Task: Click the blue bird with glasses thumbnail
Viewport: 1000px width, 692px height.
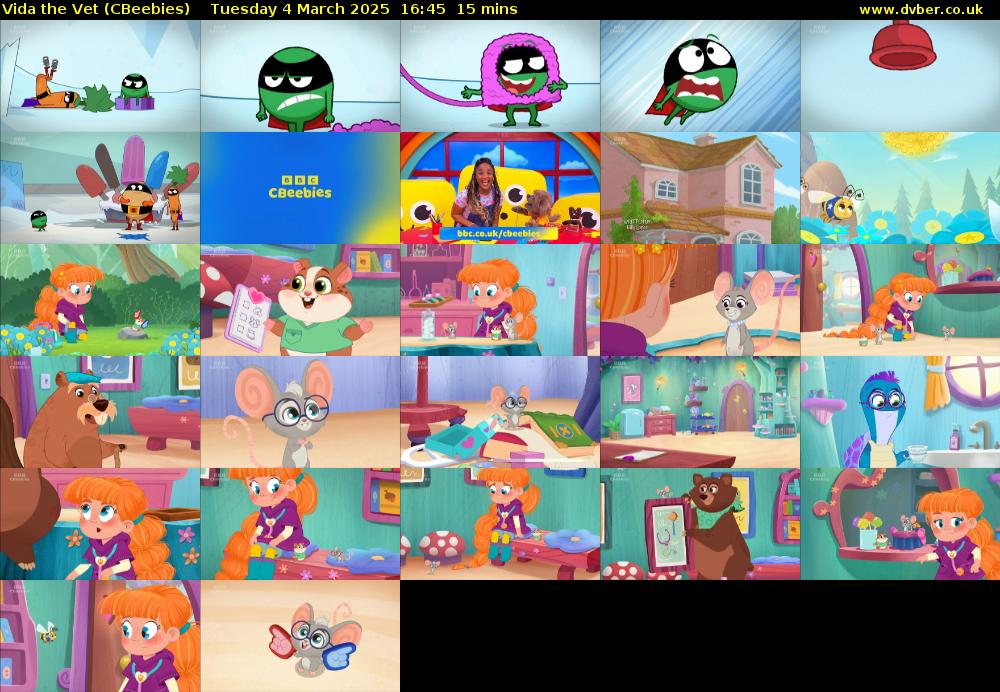Action: 900,412
